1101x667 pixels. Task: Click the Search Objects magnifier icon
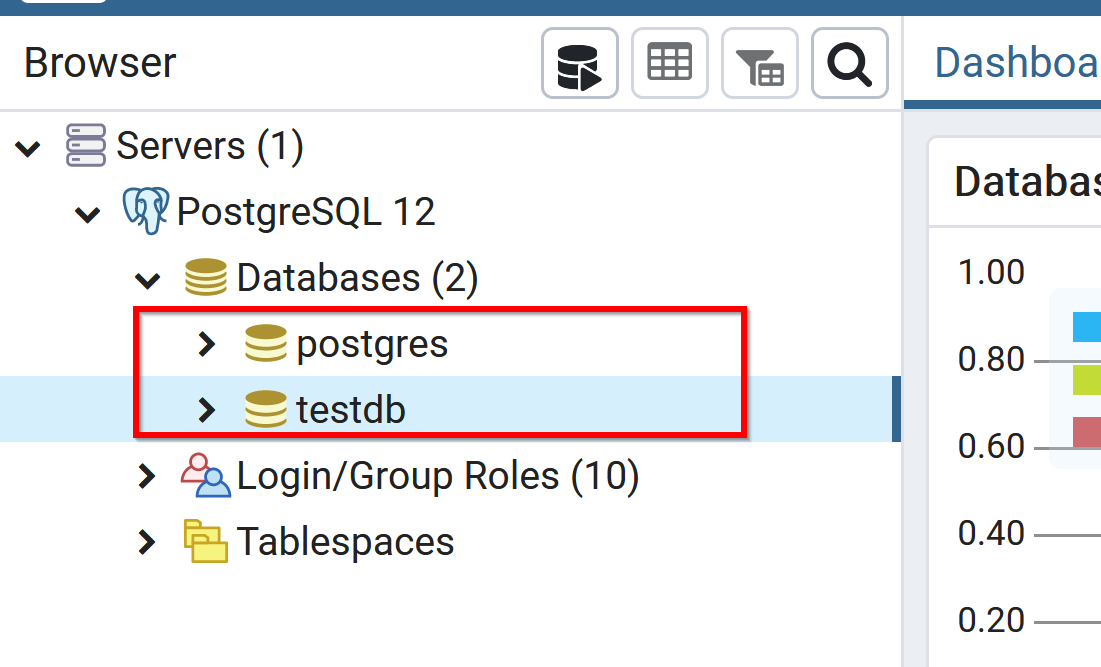point(850,64)
